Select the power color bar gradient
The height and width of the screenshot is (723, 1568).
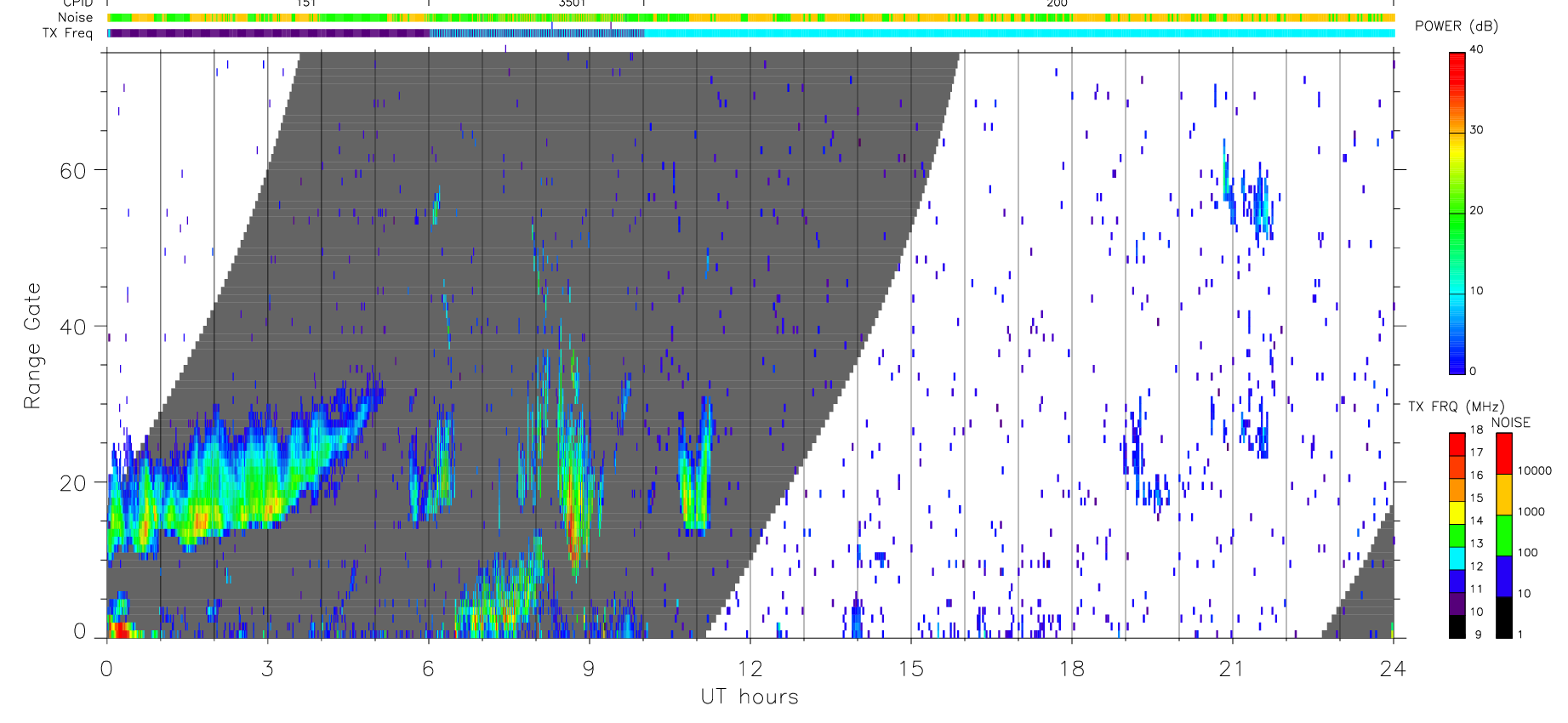(x=1457, y=213)
